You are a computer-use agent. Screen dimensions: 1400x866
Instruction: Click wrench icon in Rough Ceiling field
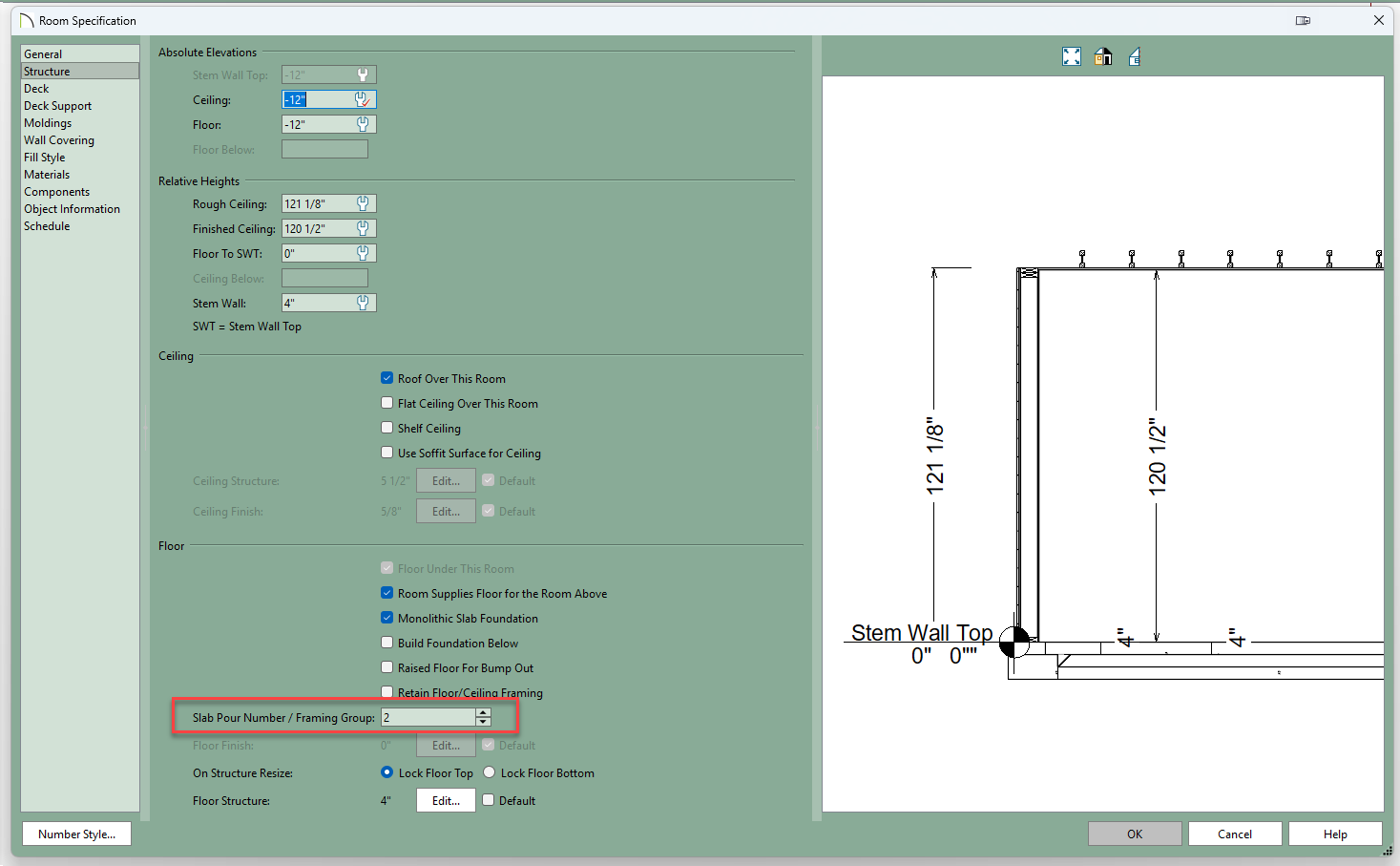click(x=363, y=203)
